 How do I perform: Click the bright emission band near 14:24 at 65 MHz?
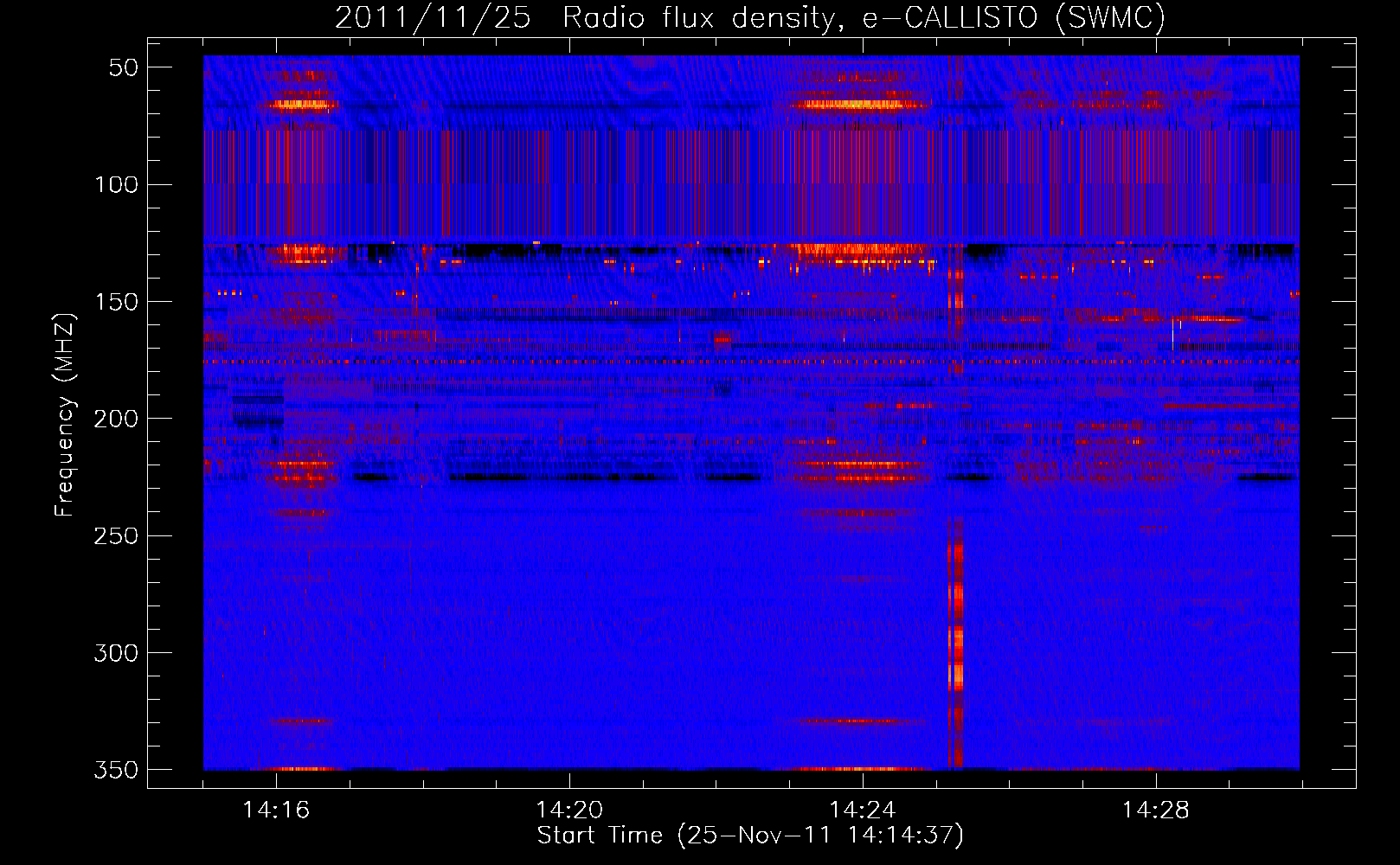(x=858, y=105)
